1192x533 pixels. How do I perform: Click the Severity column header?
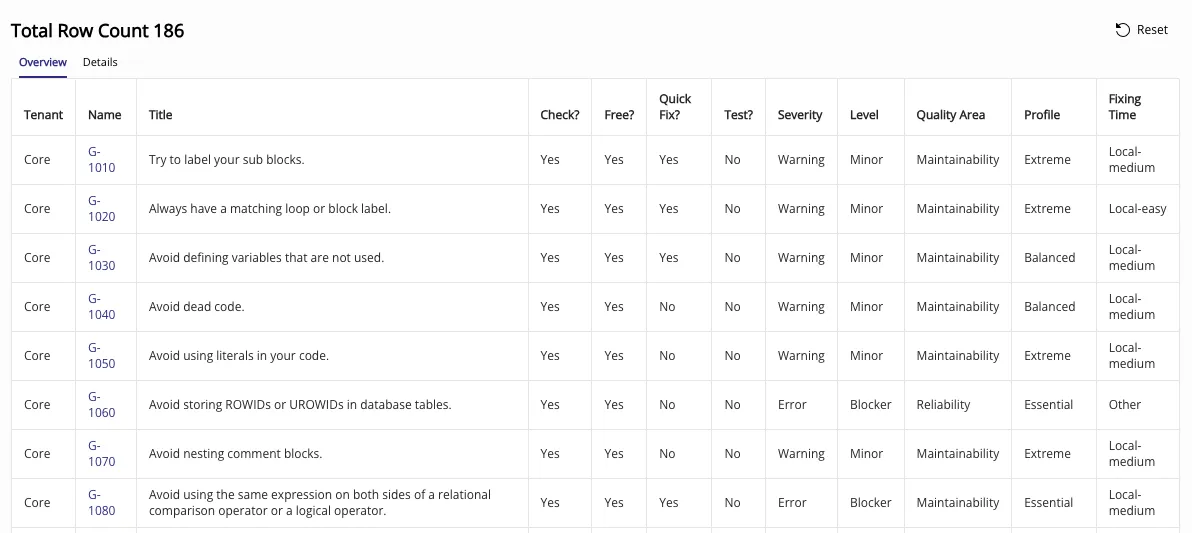point(800,115)
